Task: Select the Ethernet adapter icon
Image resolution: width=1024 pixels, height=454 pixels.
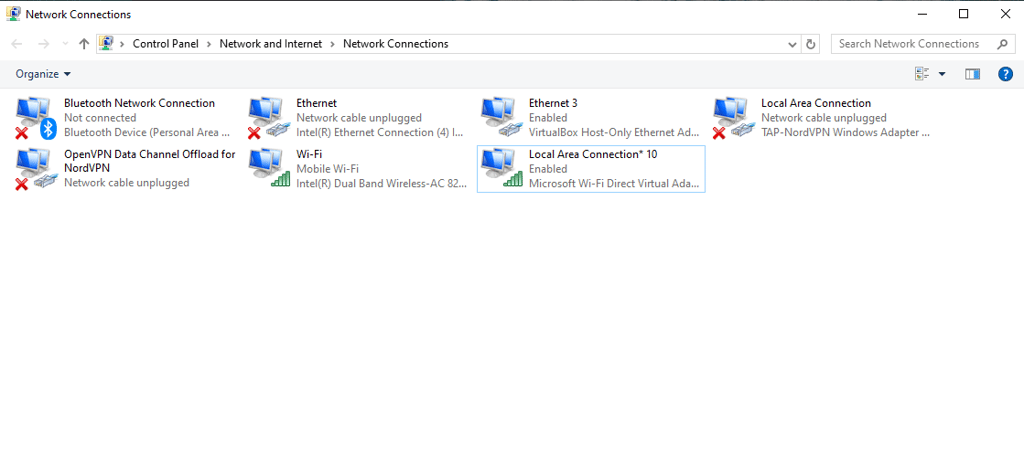Action: point(268,118)
